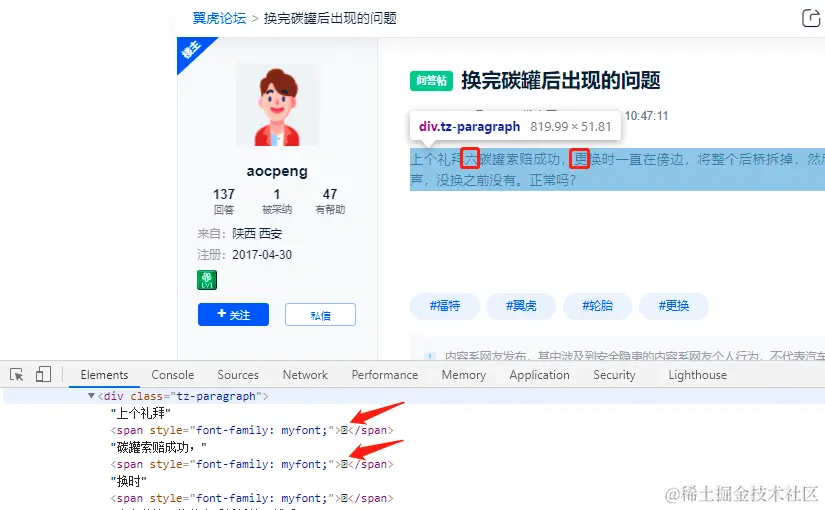Open the Network tab
Image resolution: width=825 pixels, height=510 pixels.
pyautogui.click(x=305, y=375)
